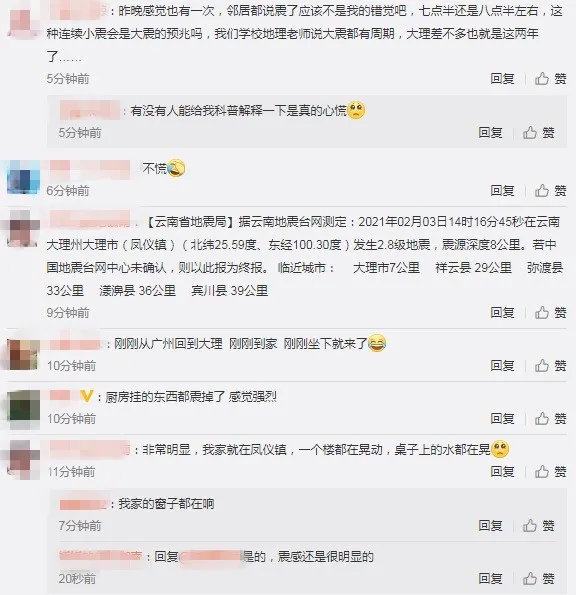576x595 pixels.
Task: Open username of 我家的窗子都在响 replier
Action: 84,504
